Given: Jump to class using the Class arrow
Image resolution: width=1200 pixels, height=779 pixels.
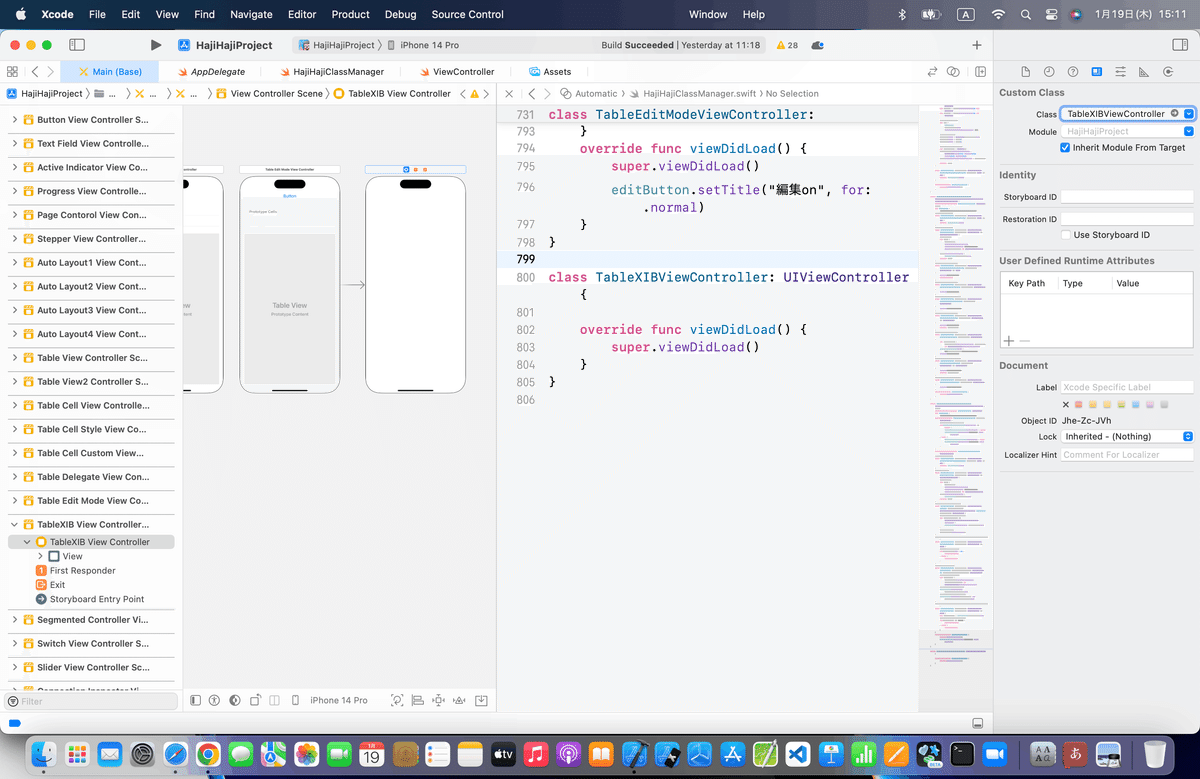Looking at the screenshot, I should (x=1175, y=113).
